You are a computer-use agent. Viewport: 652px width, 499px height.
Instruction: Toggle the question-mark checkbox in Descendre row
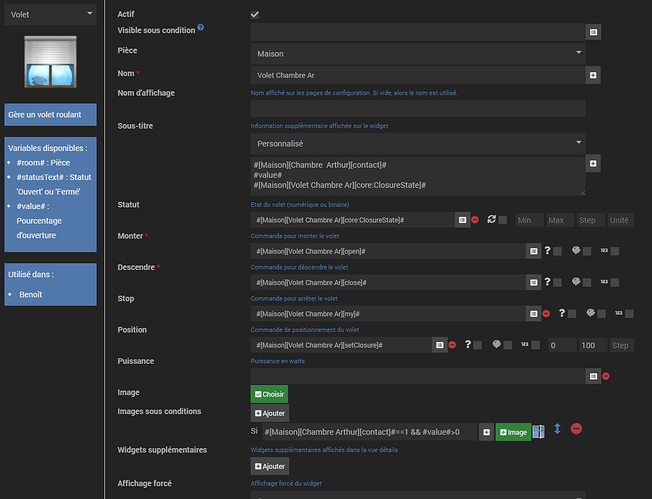[x=558, y=282]
